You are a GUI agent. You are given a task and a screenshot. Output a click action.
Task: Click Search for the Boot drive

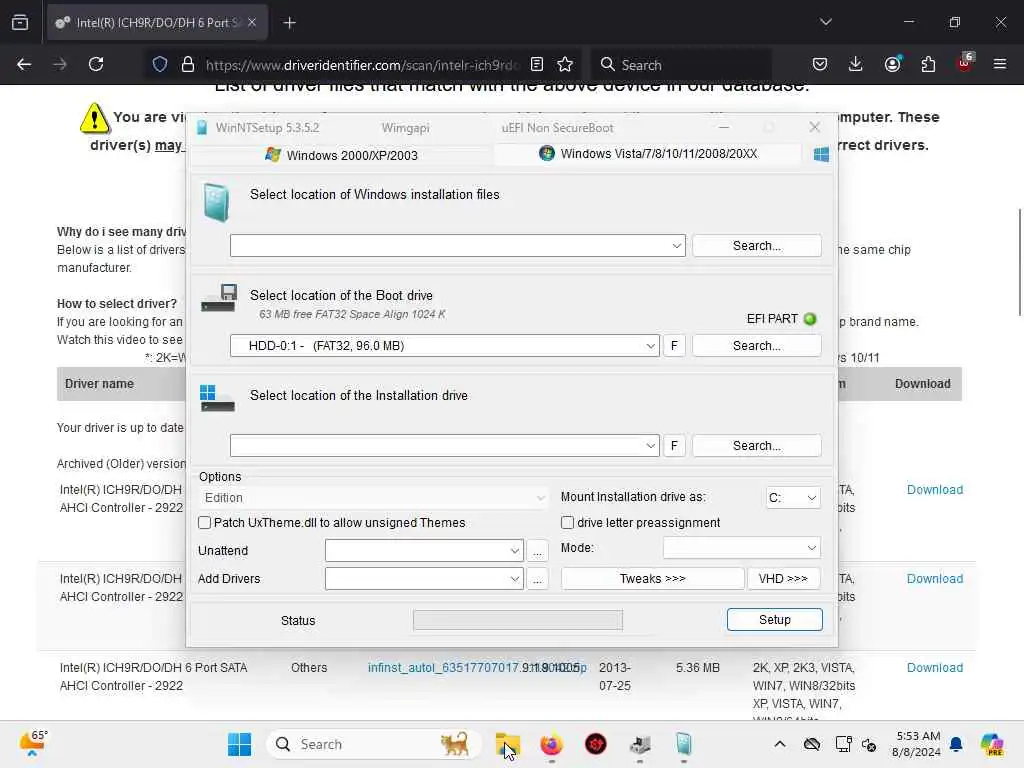click(x=757, y=345)
